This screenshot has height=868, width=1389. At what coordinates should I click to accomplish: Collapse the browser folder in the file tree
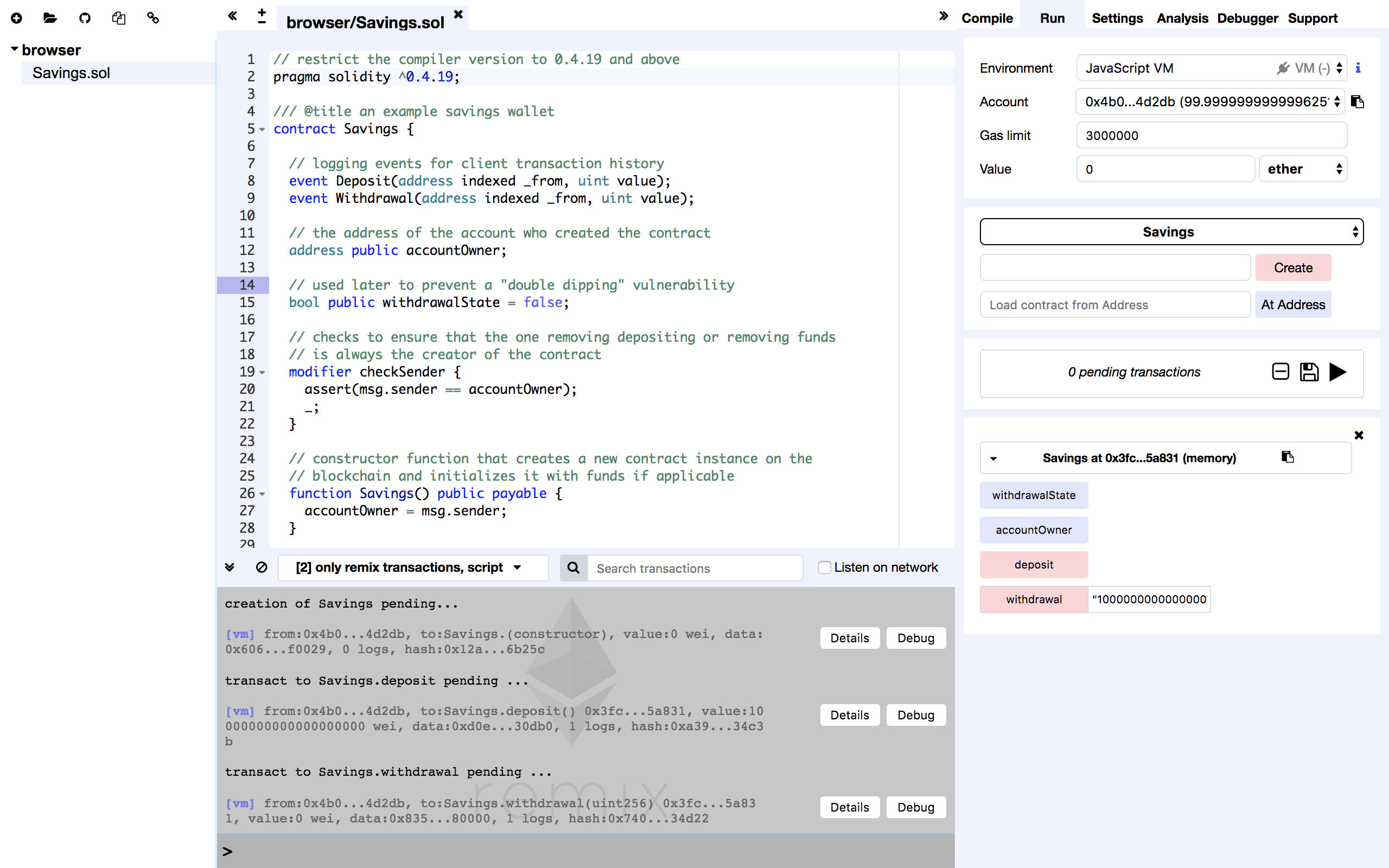pos(14,49)
